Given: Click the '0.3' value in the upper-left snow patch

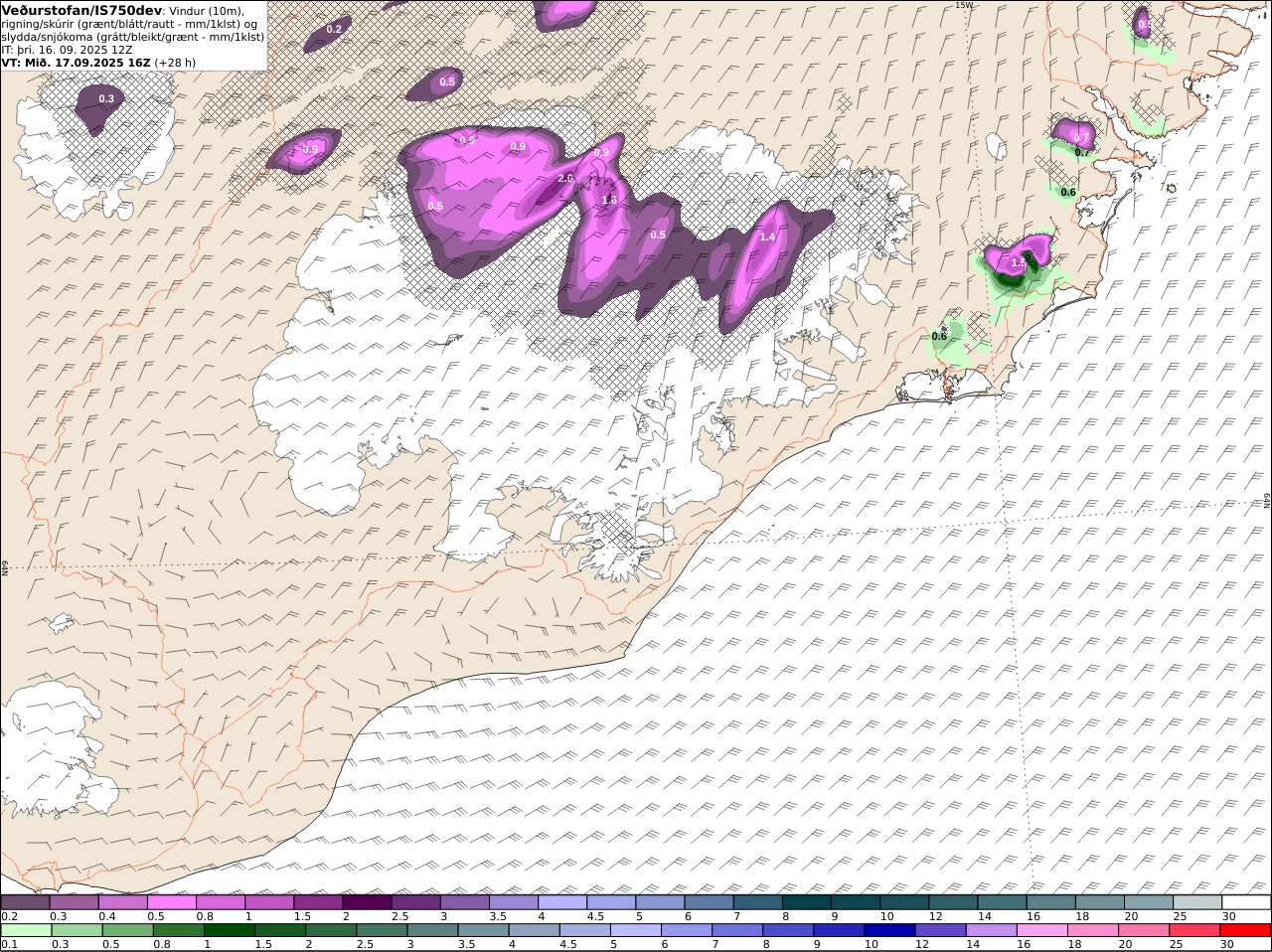Looking at the screenshot, I should pyautogui.click(x=106, y=99).
